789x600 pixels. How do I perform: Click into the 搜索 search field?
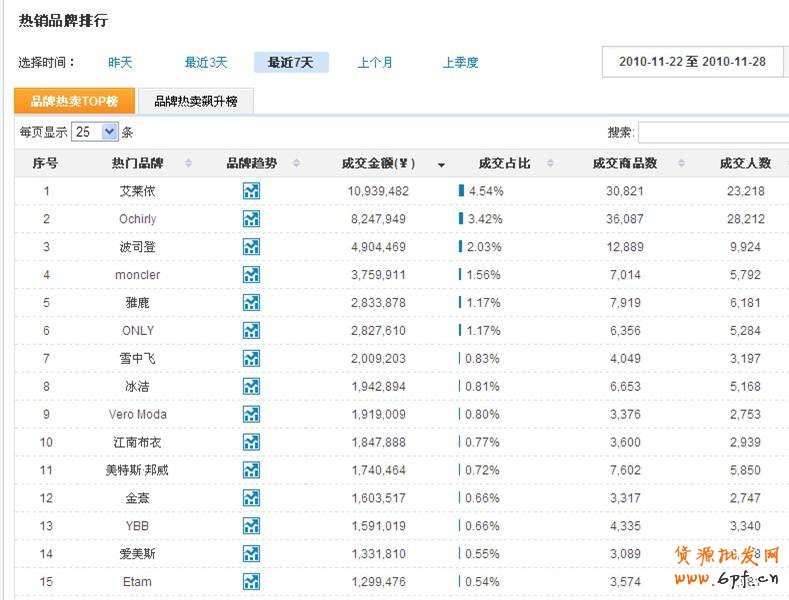click(714, 132)
